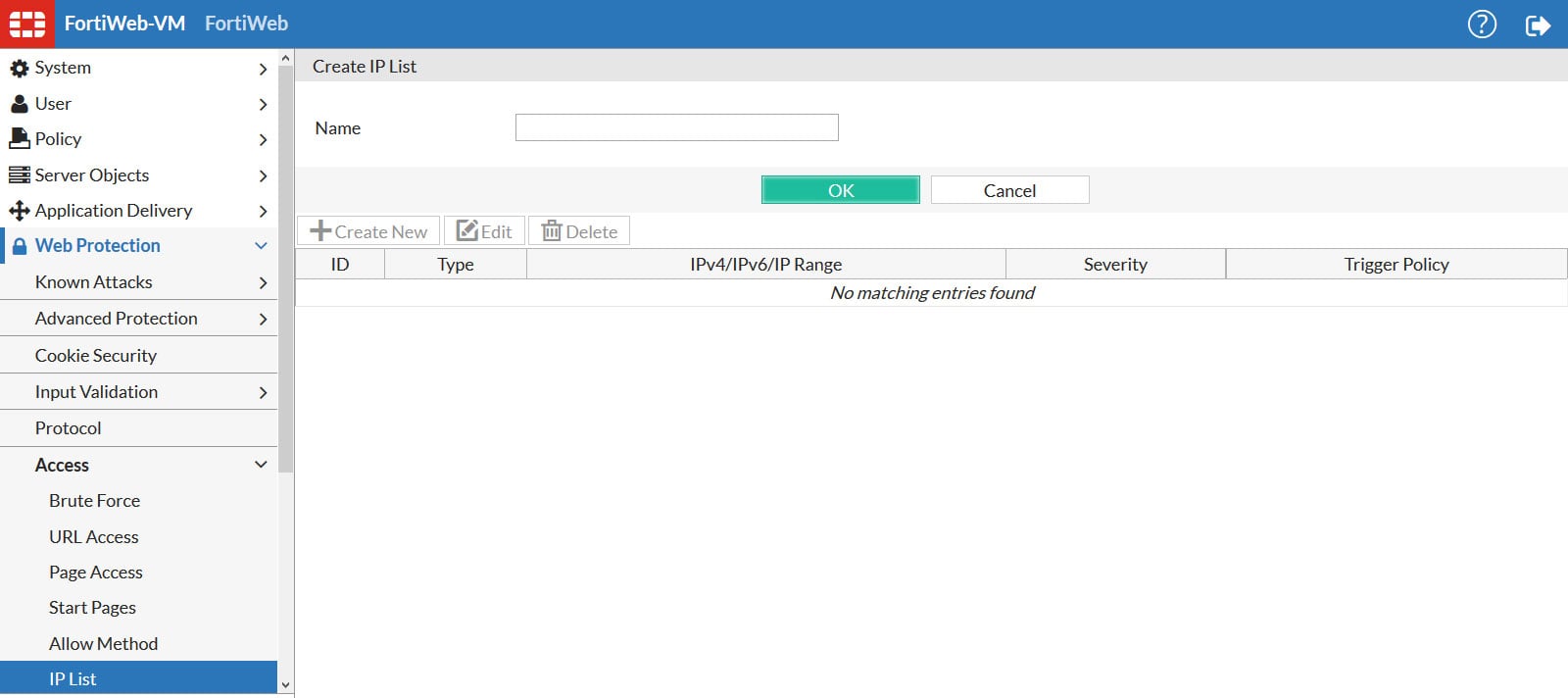Click the Cancel button
The height and width of the screenshot is (698, 1568).
(x=1009, y=190)
